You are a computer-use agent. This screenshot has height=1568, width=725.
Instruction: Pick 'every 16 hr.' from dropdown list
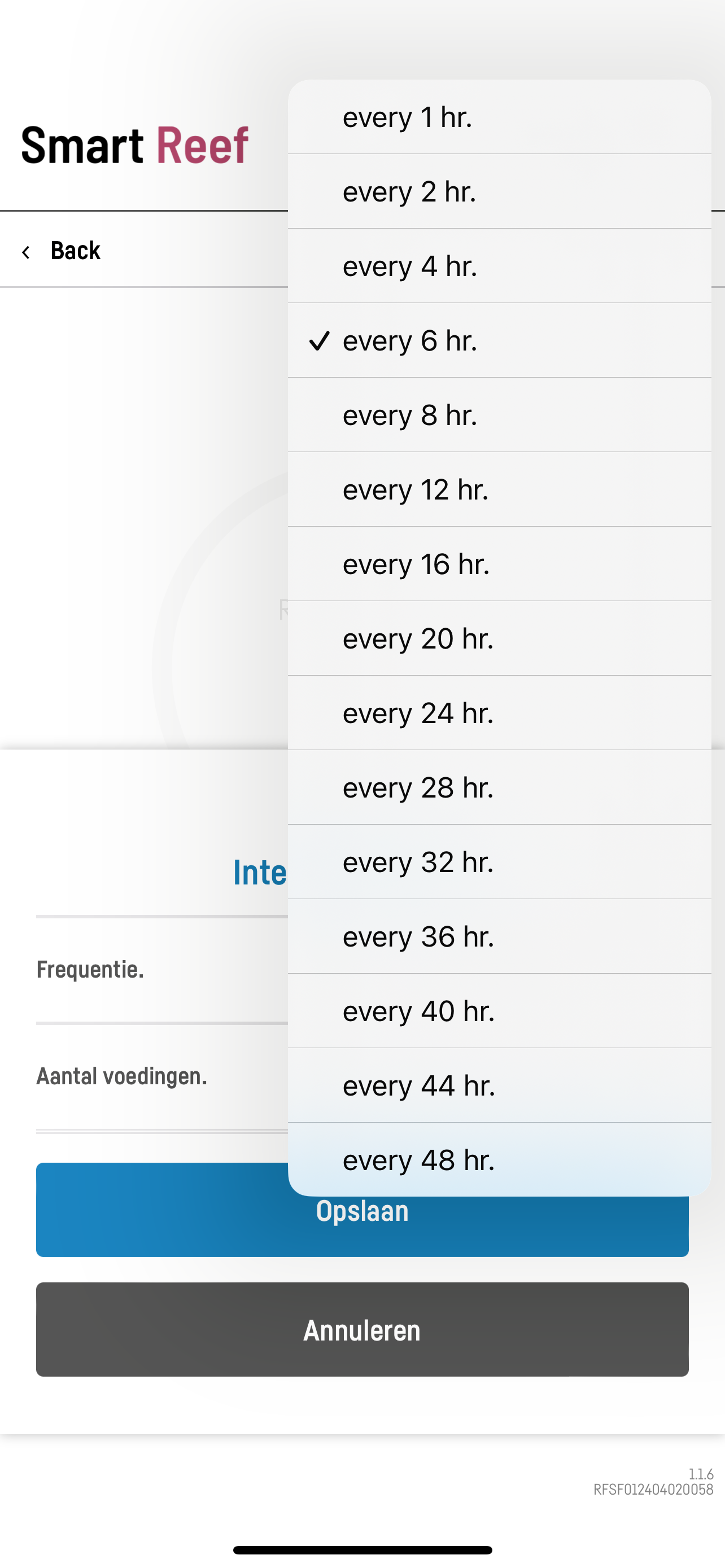499,564
